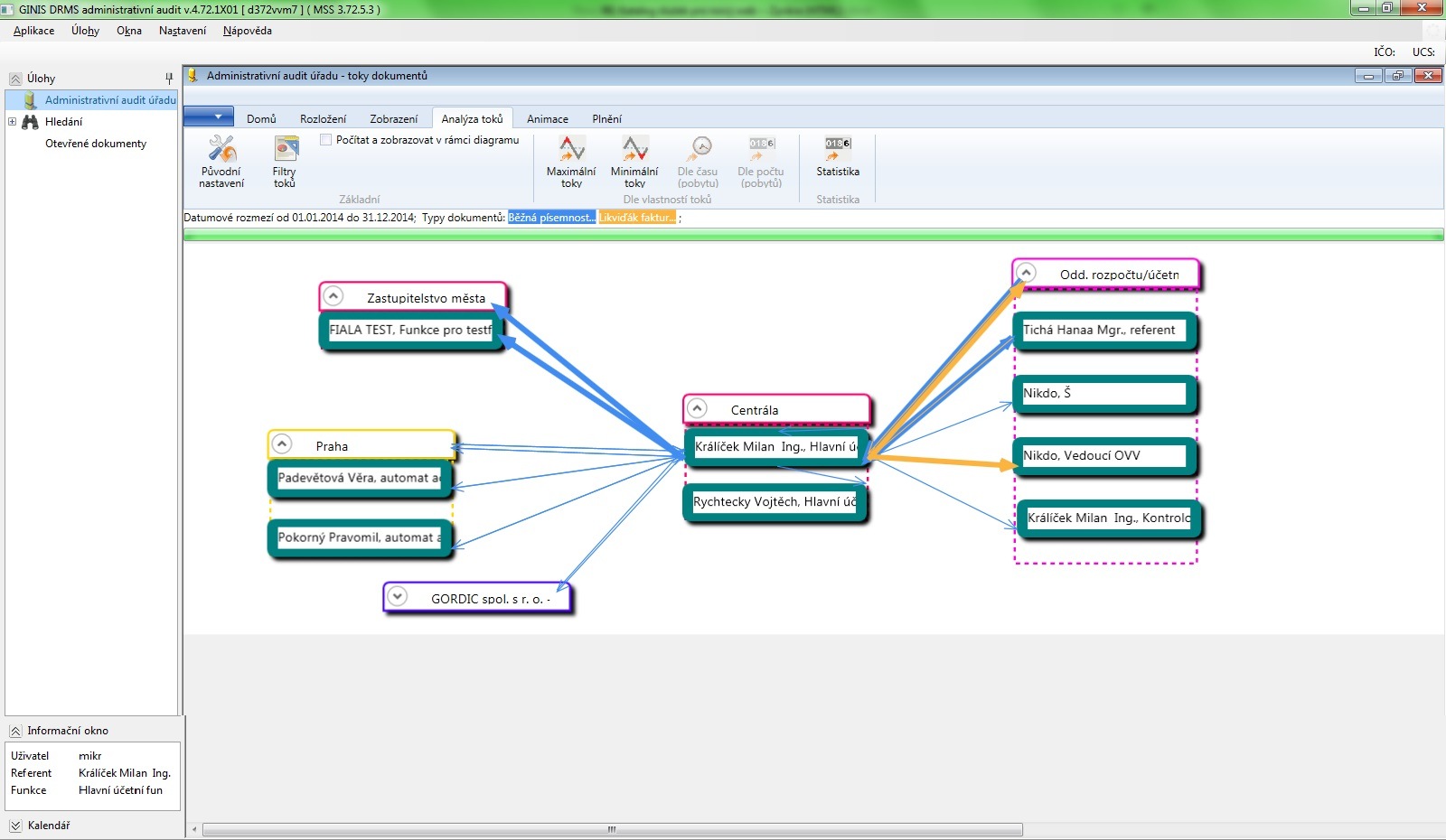Select the Nikdo, Š node
This screenshot has width=1446, height=840.
point(1104,394)
